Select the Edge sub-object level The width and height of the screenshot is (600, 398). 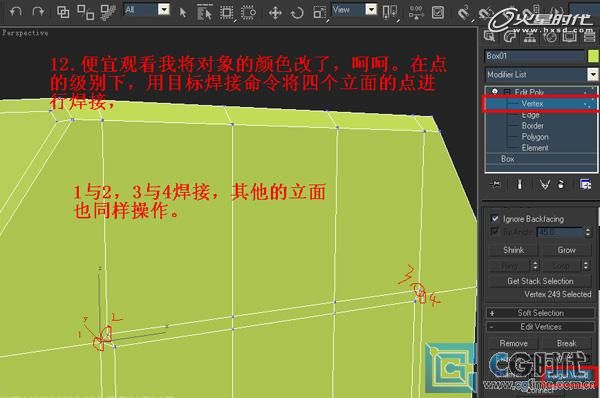[x=530, y=114]
